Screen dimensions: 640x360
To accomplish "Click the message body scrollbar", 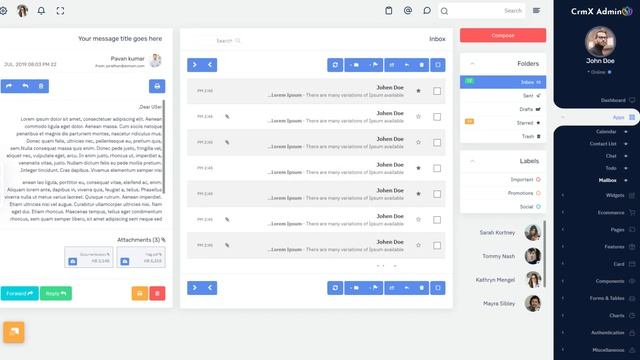I will pos(164,147).
